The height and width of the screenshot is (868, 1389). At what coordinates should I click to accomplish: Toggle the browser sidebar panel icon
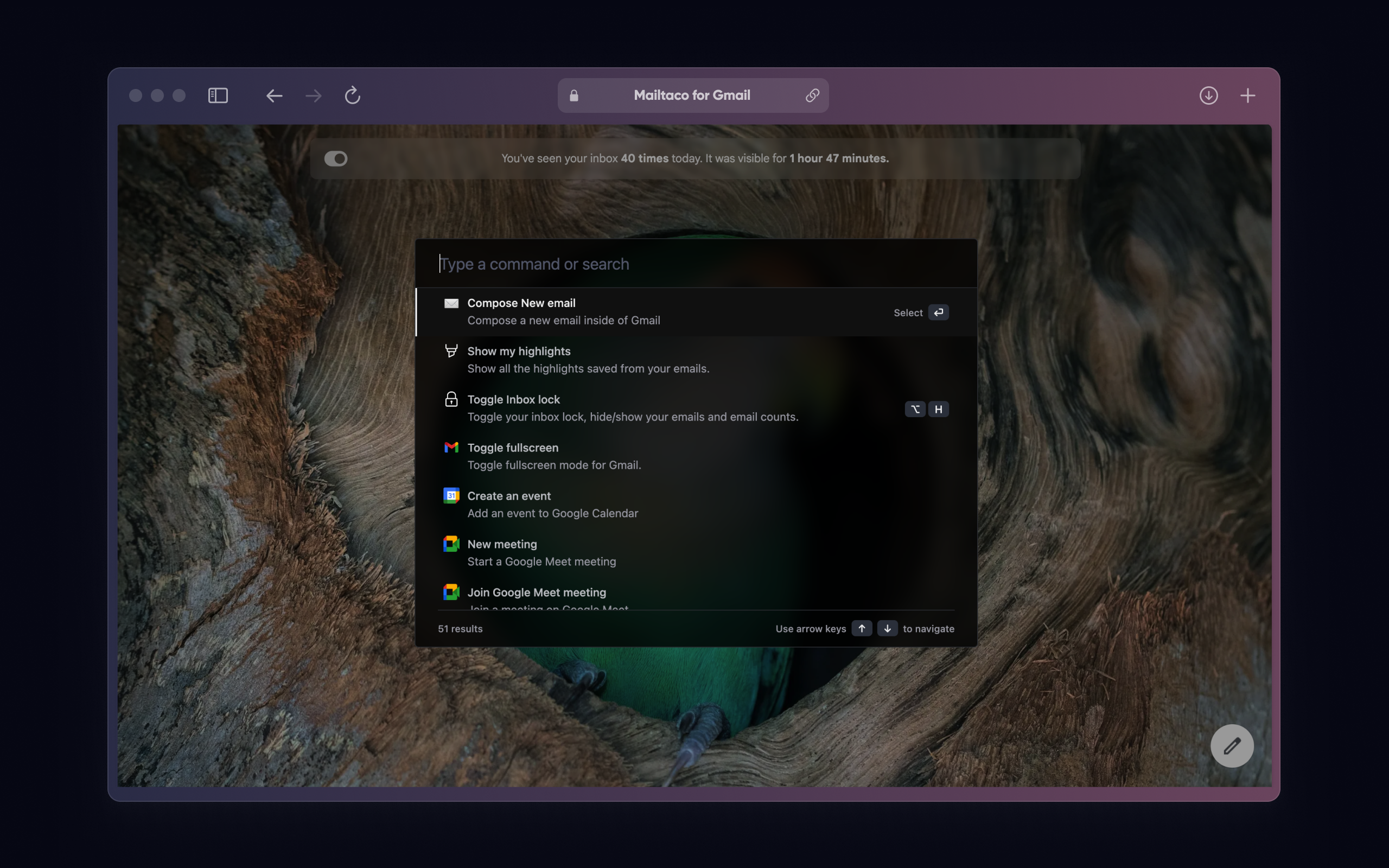click(x=218, y=95)
